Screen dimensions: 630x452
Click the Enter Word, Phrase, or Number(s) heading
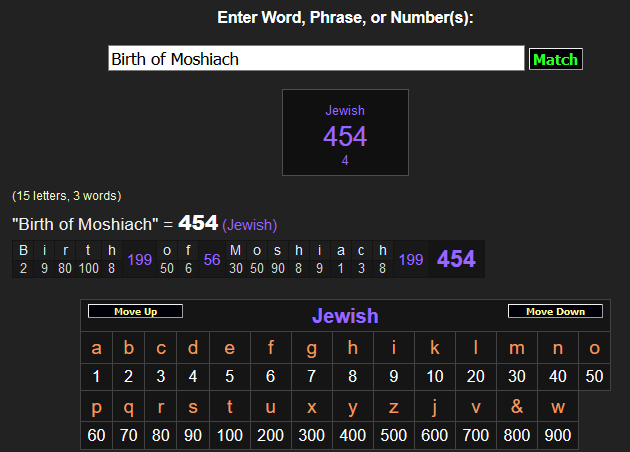point(345,17)
